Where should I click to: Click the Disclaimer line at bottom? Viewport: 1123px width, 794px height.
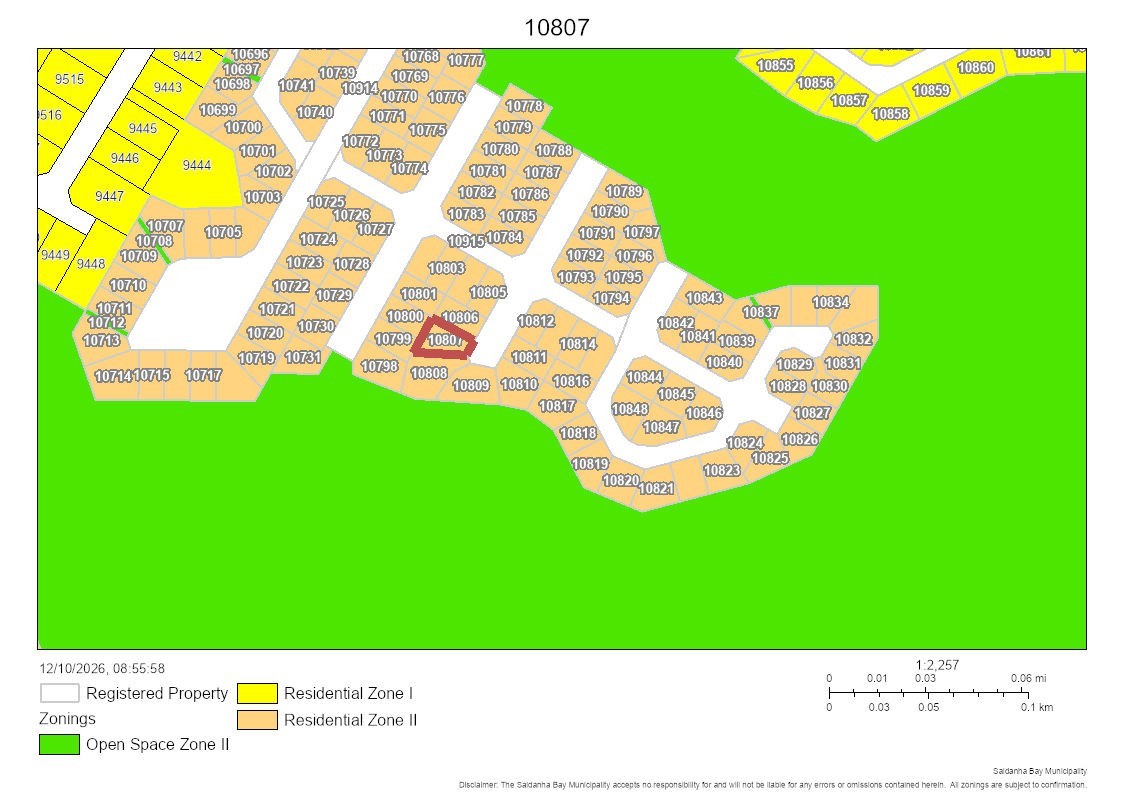pos(773,785)
